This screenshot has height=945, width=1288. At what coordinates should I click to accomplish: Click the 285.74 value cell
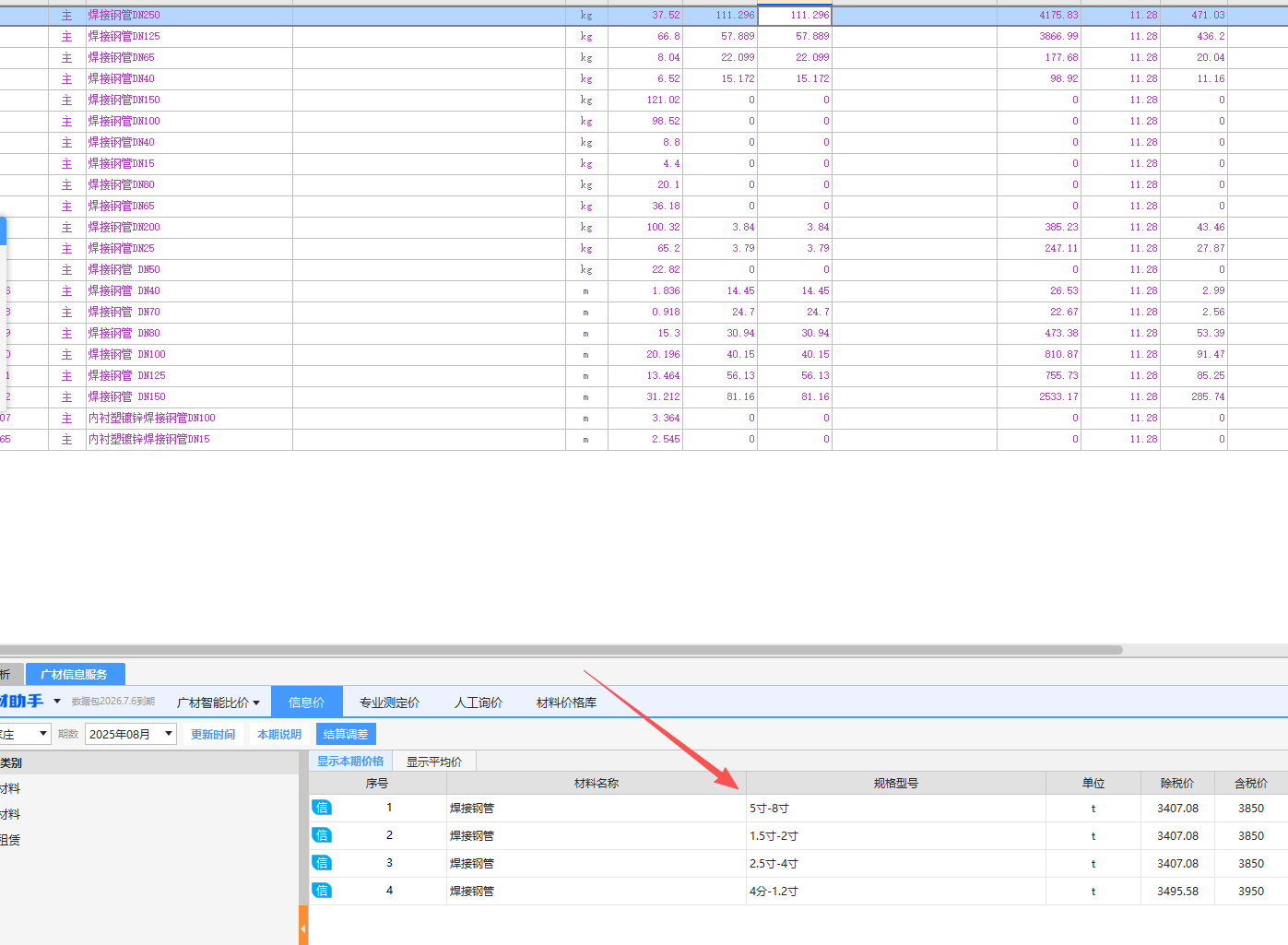coord(1194,397)
